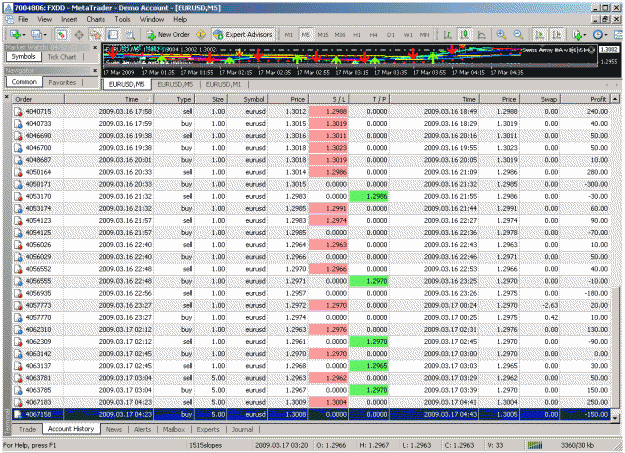
Task: Open the Tools menu
Action: [122, 19]
